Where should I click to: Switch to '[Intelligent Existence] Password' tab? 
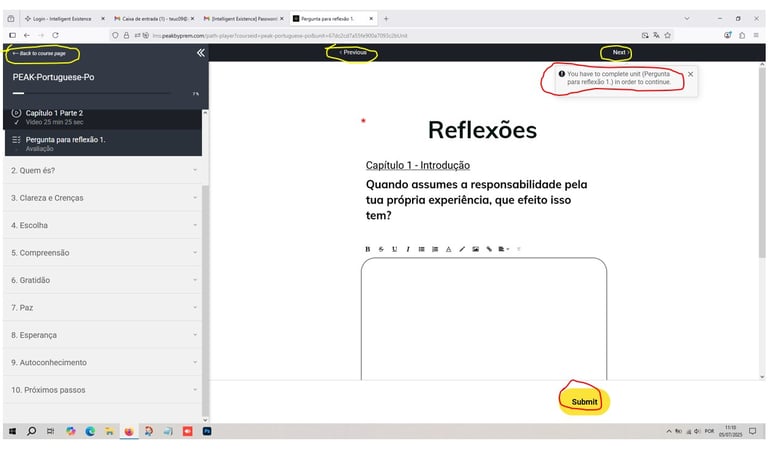coord(243,19)
